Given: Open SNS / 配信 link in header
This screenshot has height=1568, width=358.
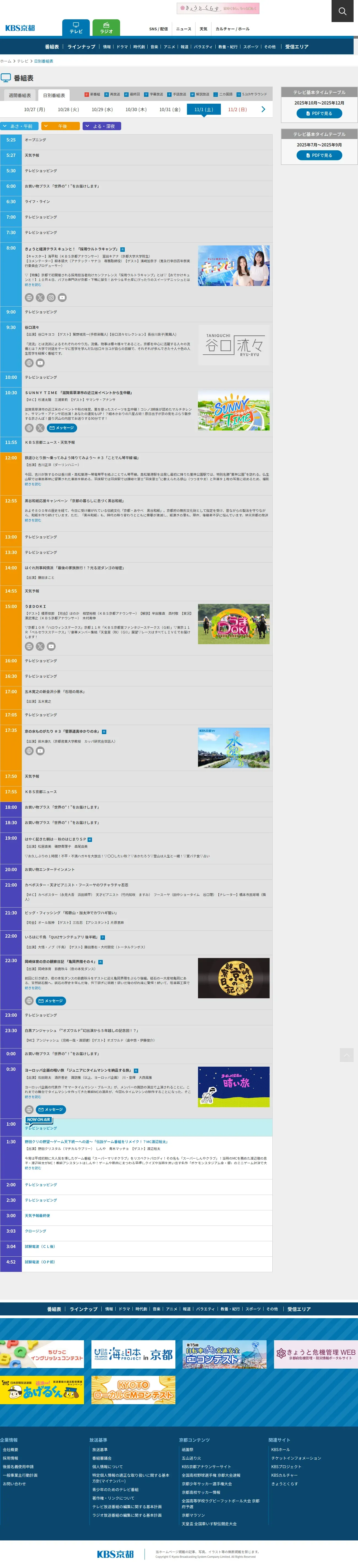Looking at the screenshot, I should point(159,29).
